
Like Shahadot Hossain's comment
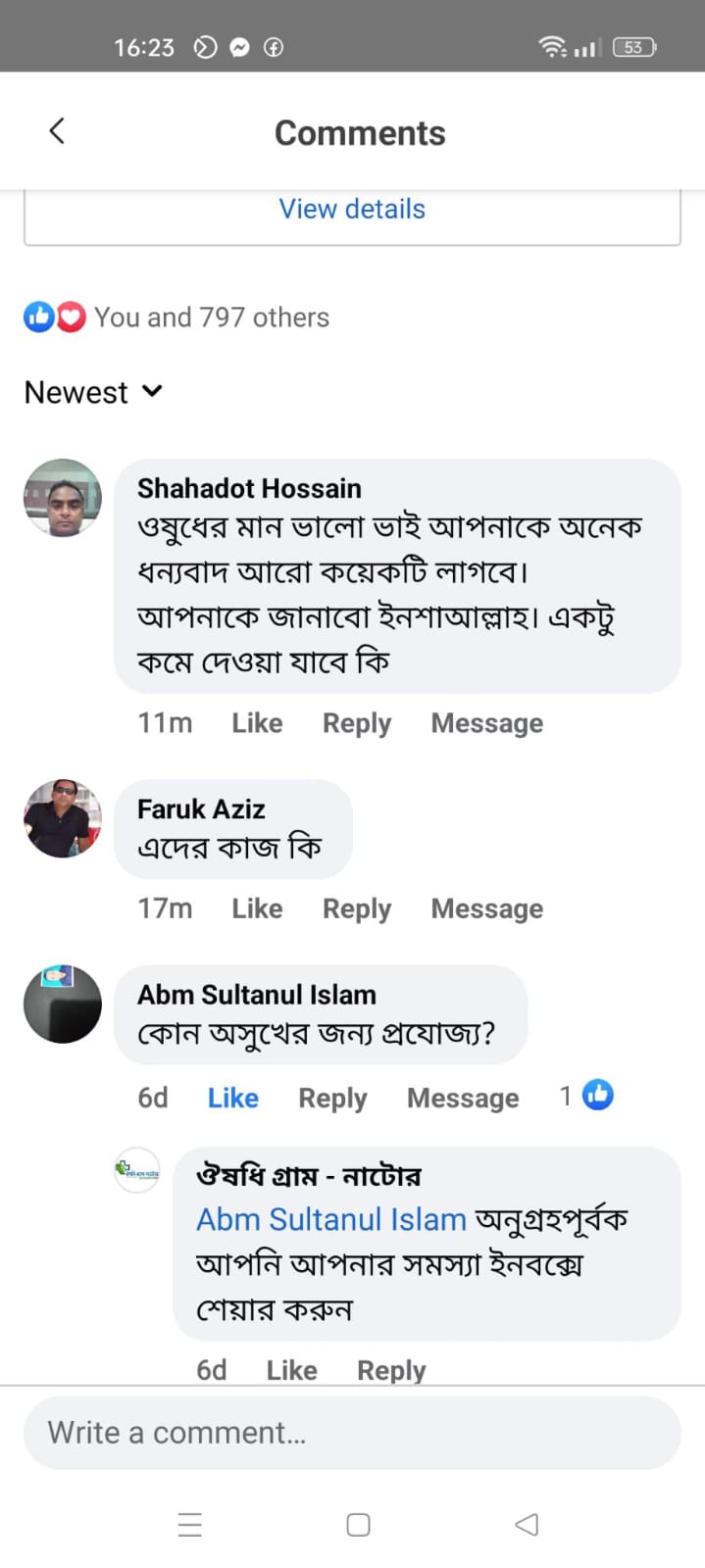pos(257,723)
